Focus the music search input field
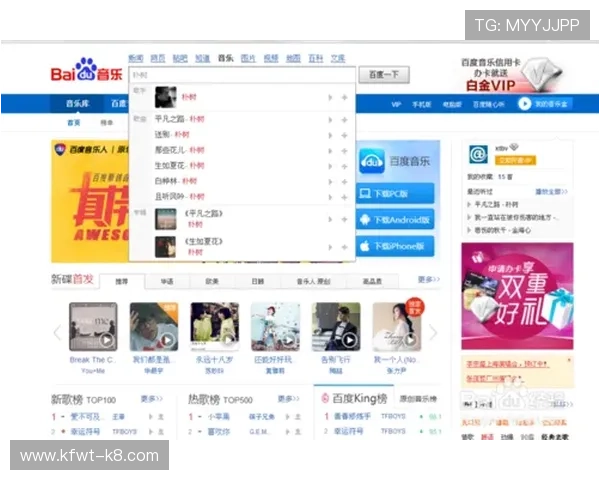This screenshot has height=480, width=600. [x=242, y=75]
